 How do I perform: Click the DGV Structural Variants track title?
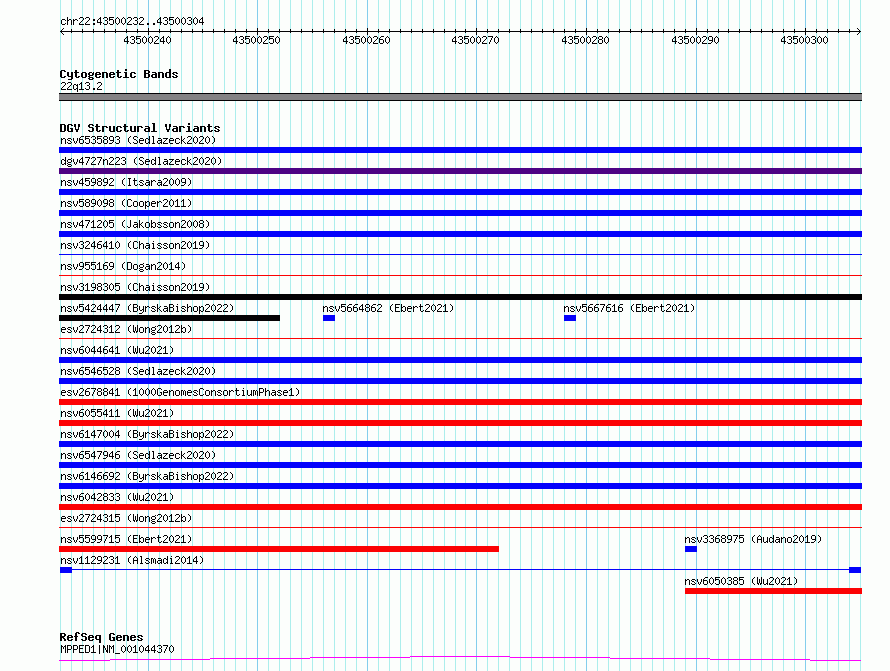tap(140, 128)
